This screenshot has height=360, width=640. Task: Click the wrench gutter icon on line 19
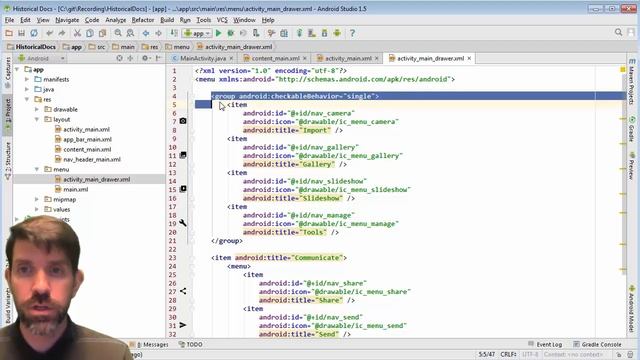pyautogui.click(x=183, y=223)
